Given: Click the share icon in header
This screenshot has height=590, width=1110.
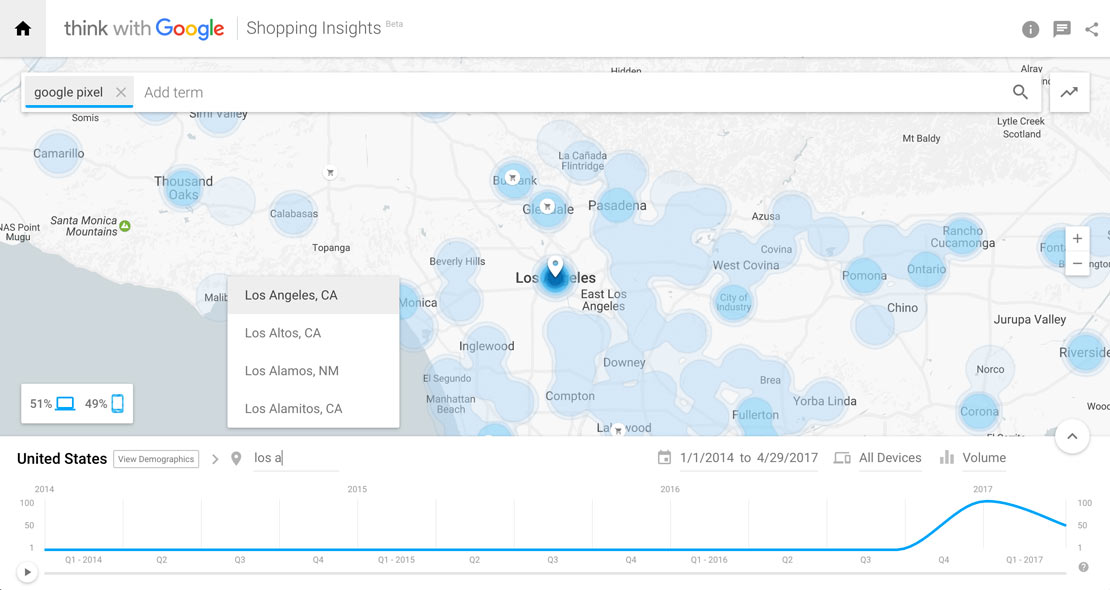Looking at the screenshot, I should [1092, 29].
